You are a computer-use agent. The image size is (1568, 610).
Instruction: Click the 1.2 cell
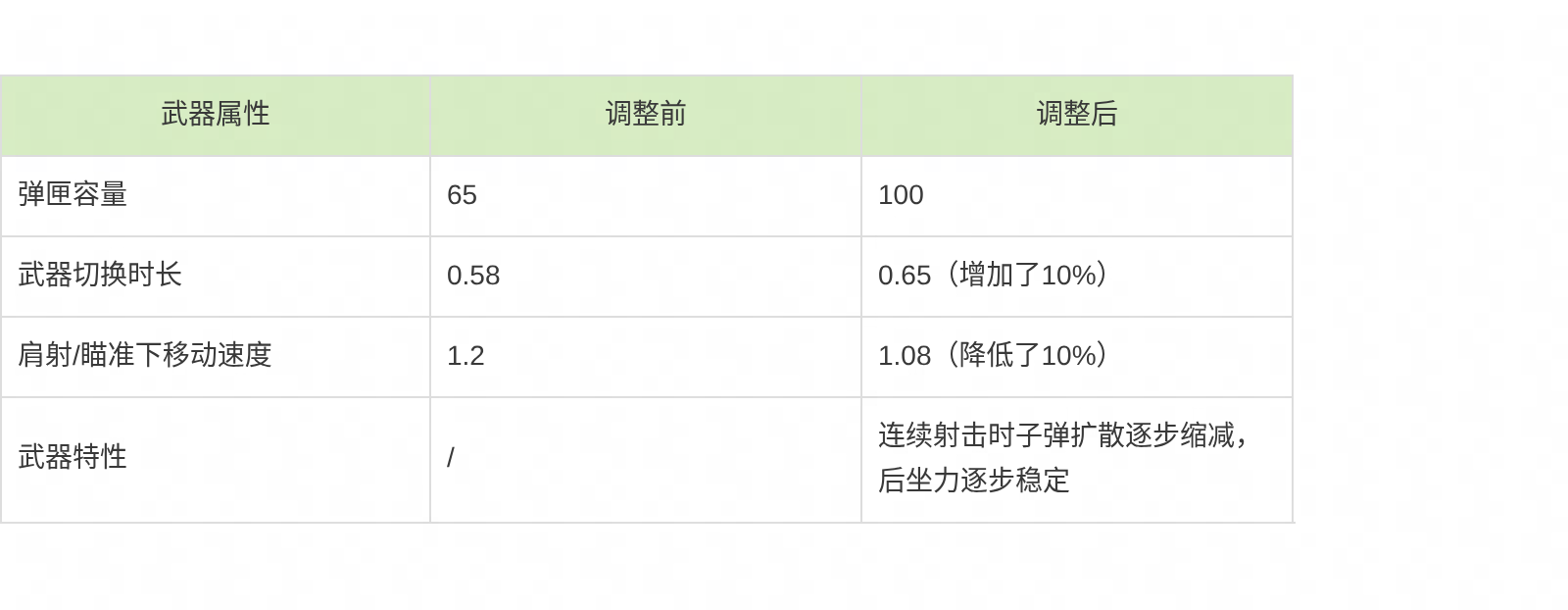(x=465, y=356)
